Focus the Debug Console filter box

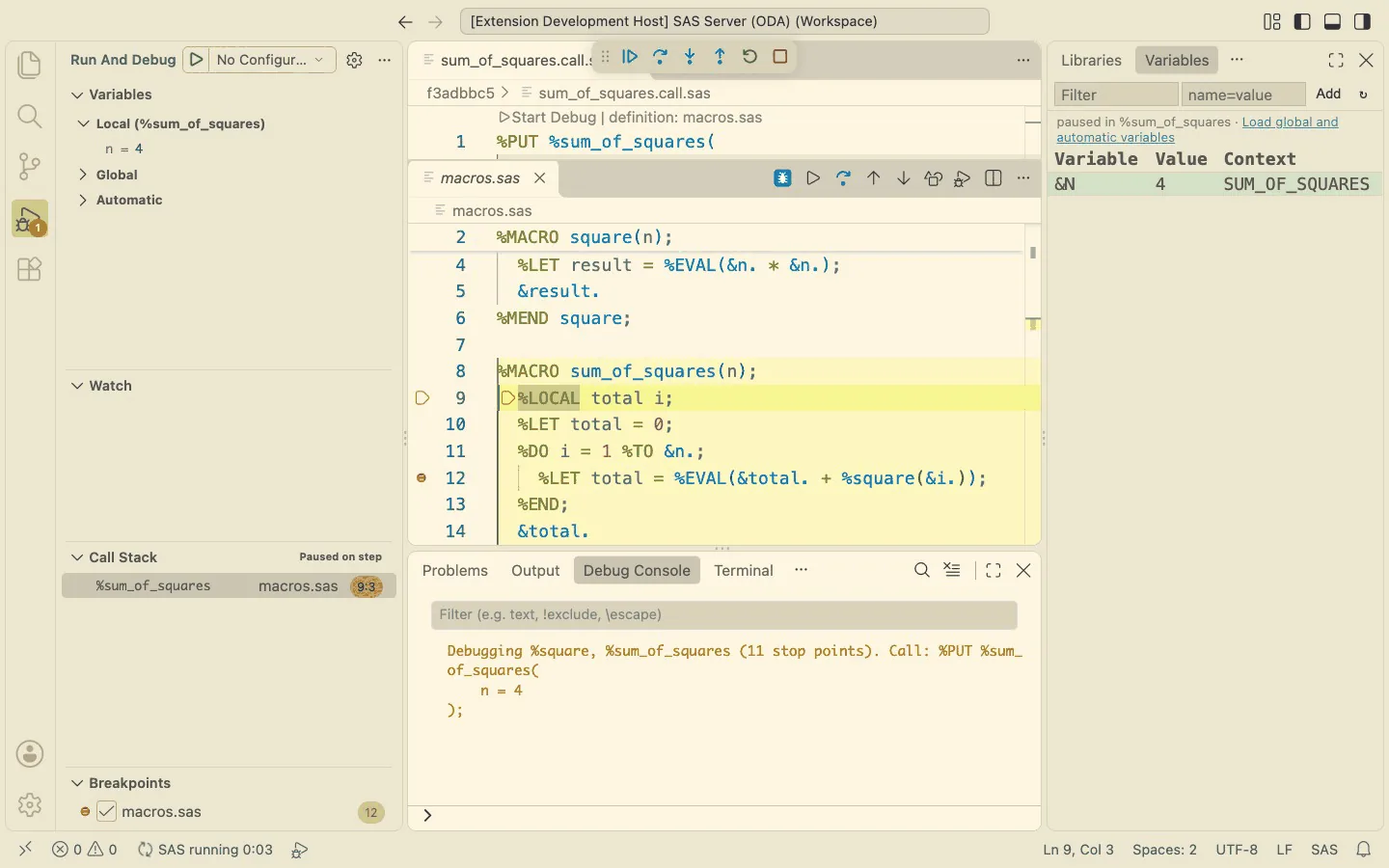pyautogui.click(x=723, y=614)
